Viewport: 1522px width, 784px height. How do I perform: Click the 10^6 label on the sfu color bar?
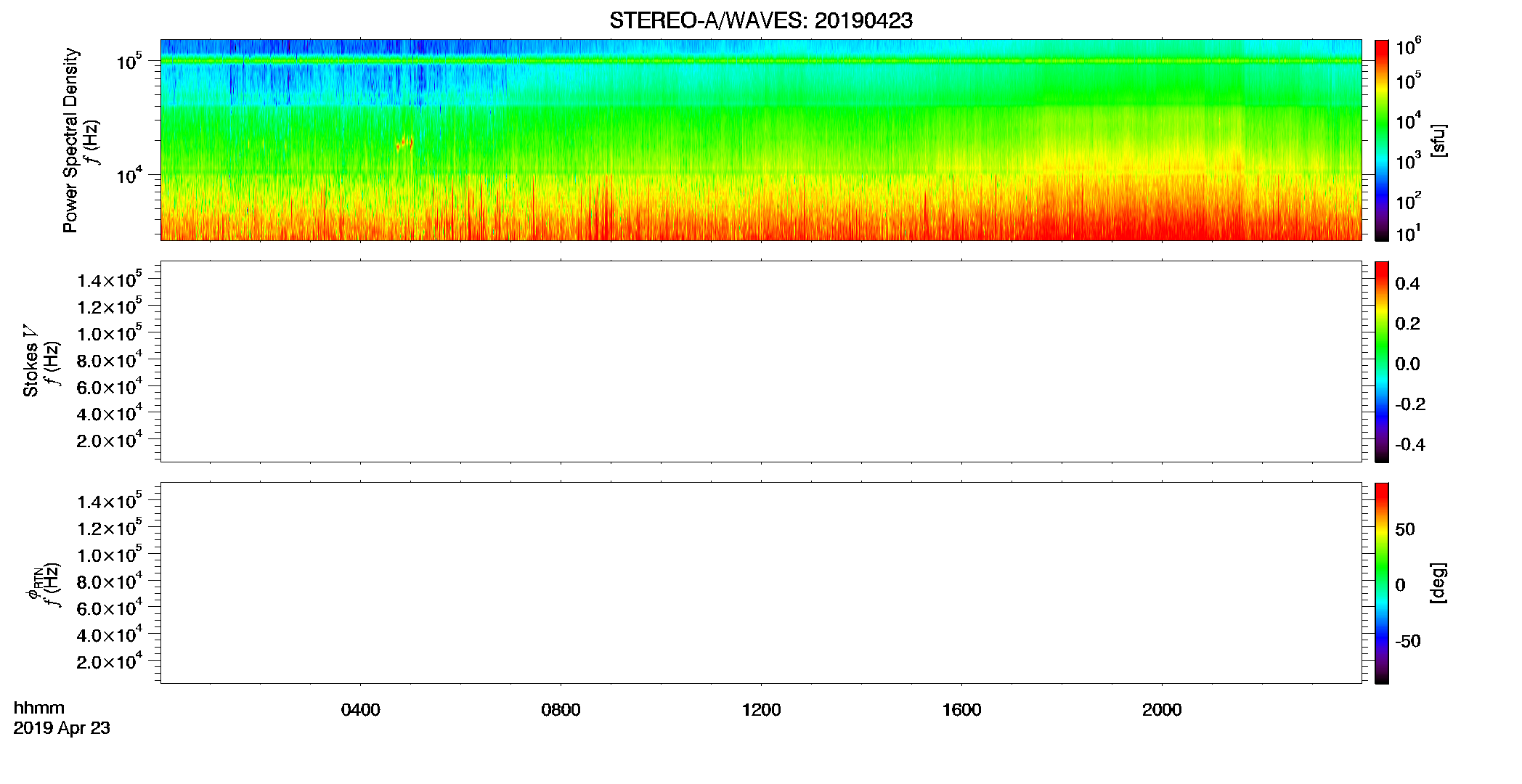click(1409, 46)
